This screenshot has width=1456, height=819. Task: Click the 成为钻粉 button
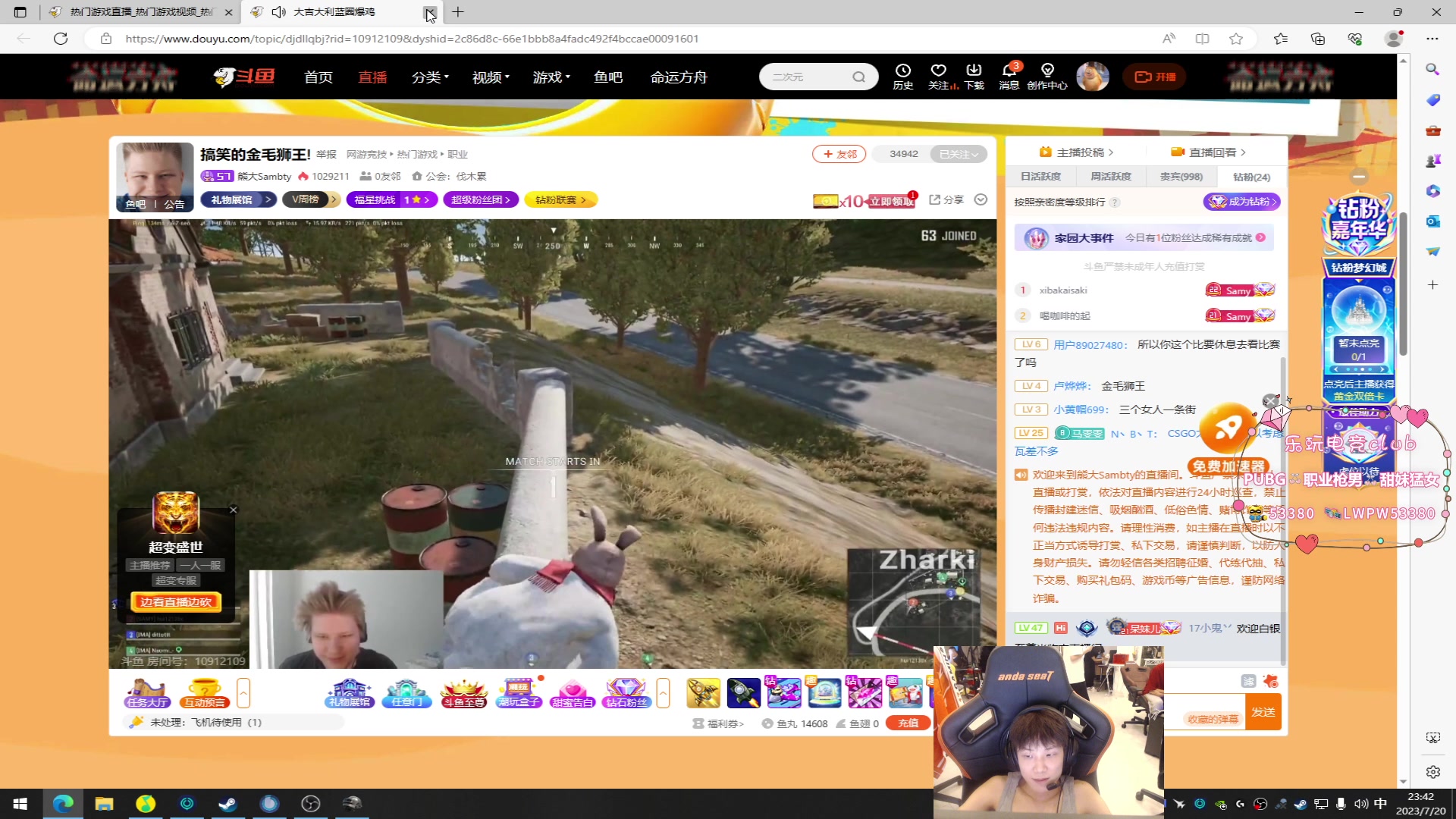(1242, 202)
